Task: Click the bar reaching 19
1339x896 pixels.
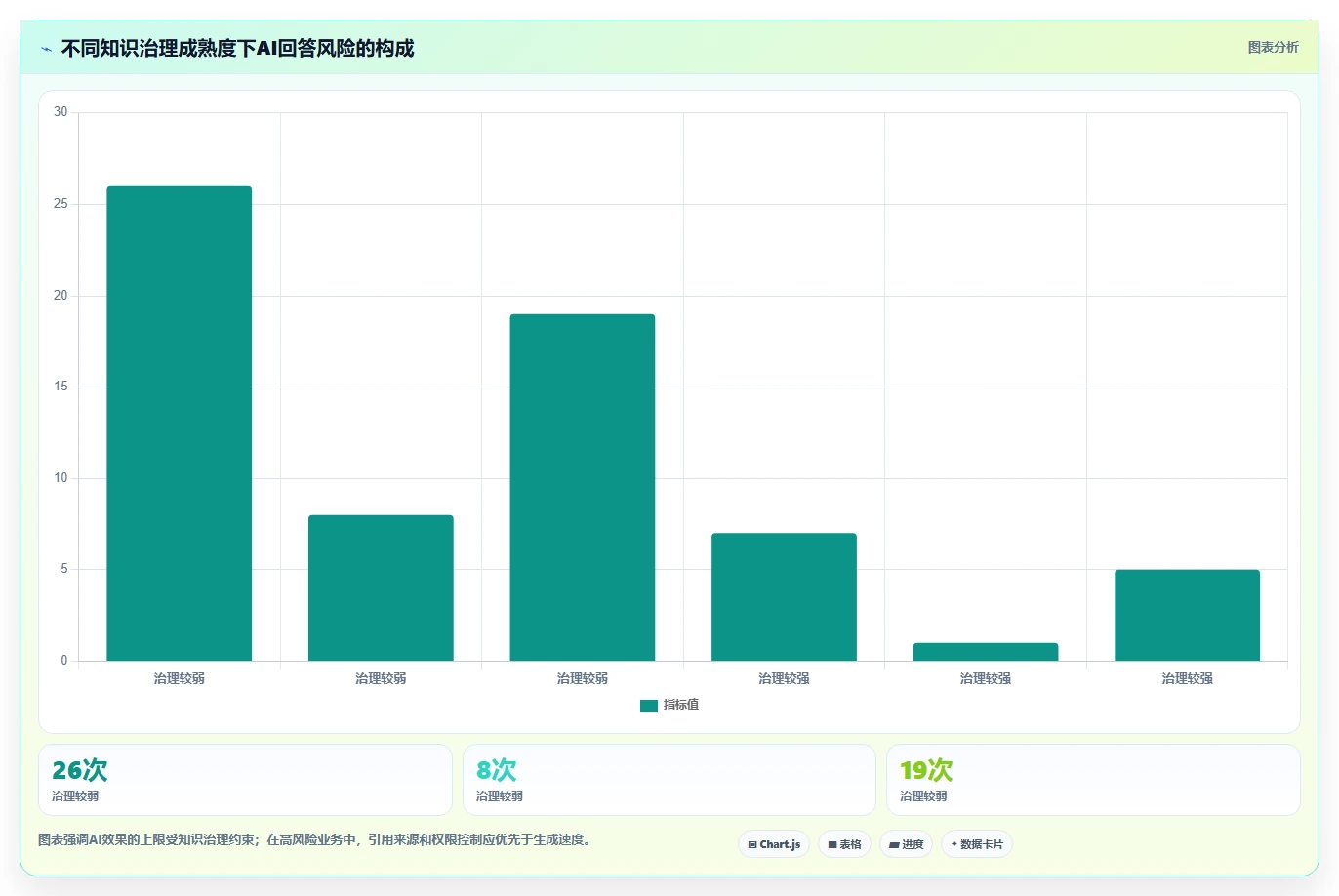Action: (x=583, y=487)
